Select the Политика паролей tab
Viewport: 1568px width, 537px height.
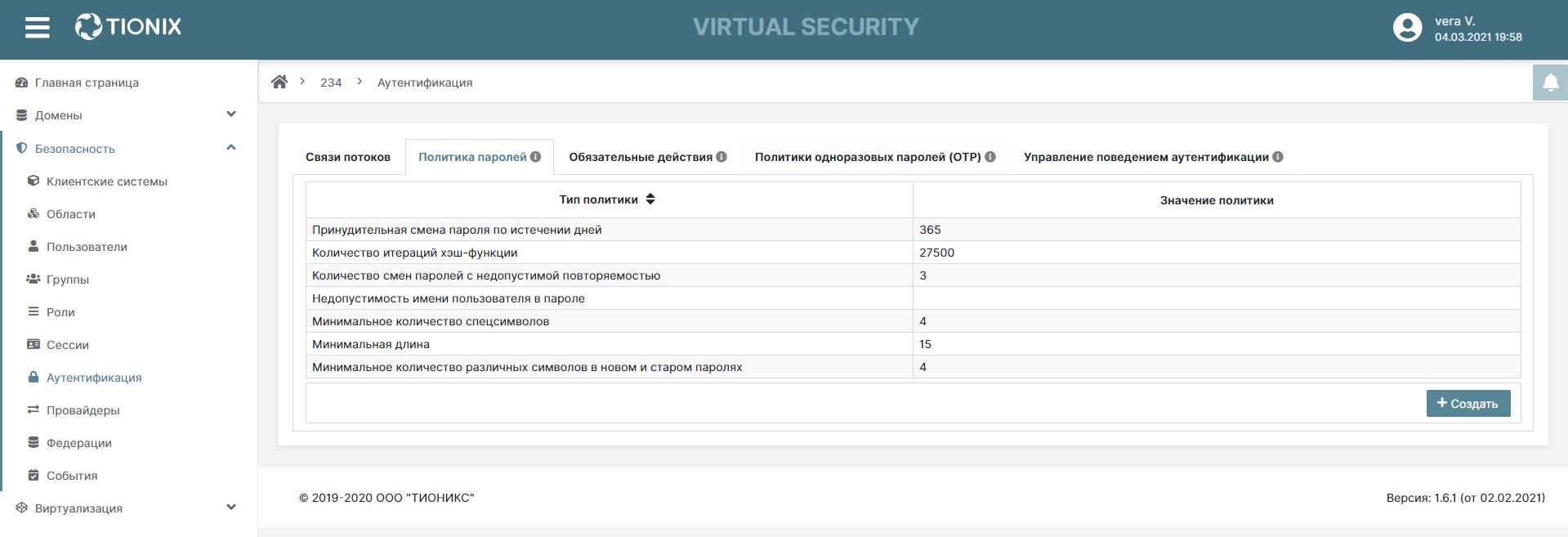pos(480,157)
